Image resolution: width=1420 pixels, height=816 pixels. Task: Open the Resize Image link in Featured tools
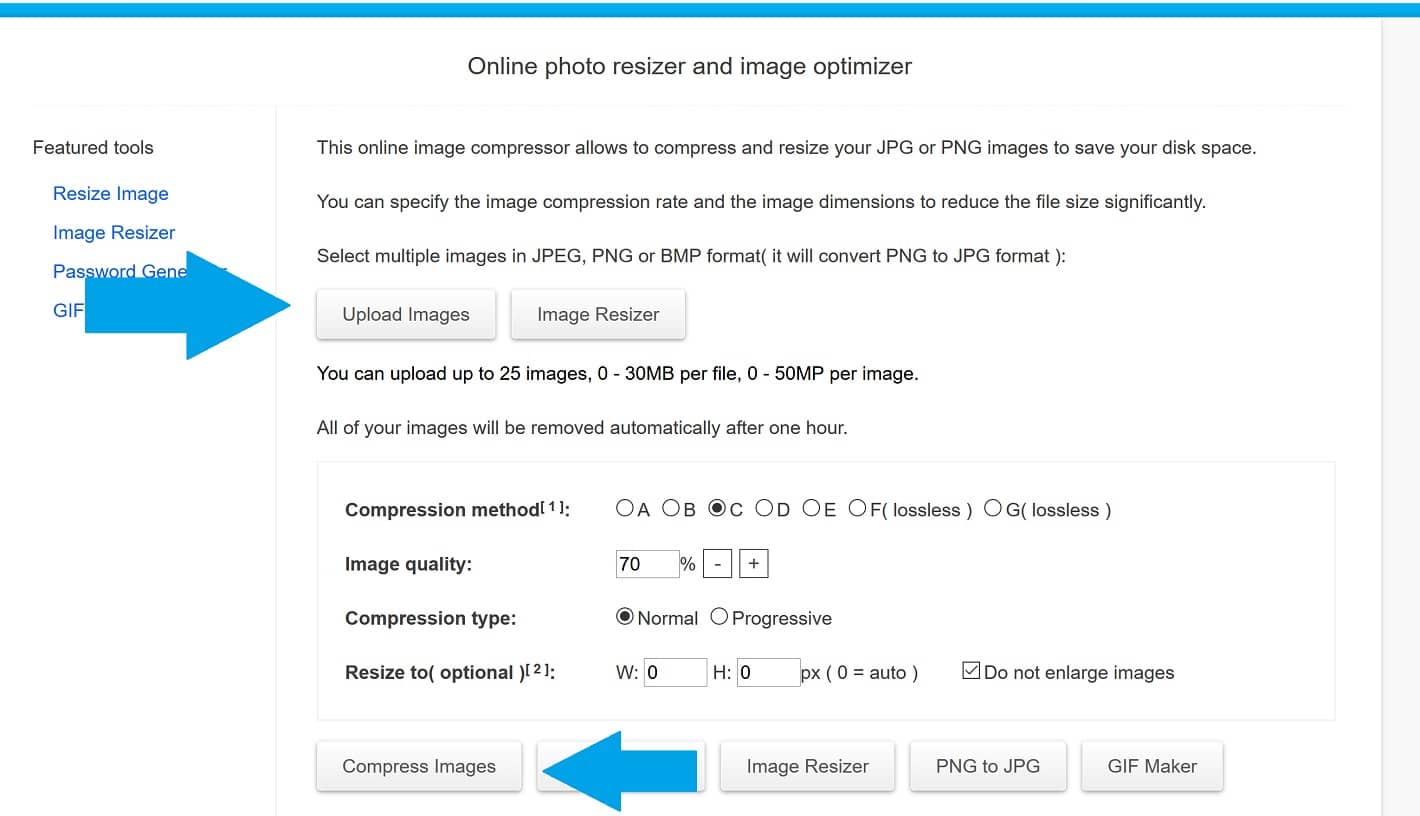point(110,193)
